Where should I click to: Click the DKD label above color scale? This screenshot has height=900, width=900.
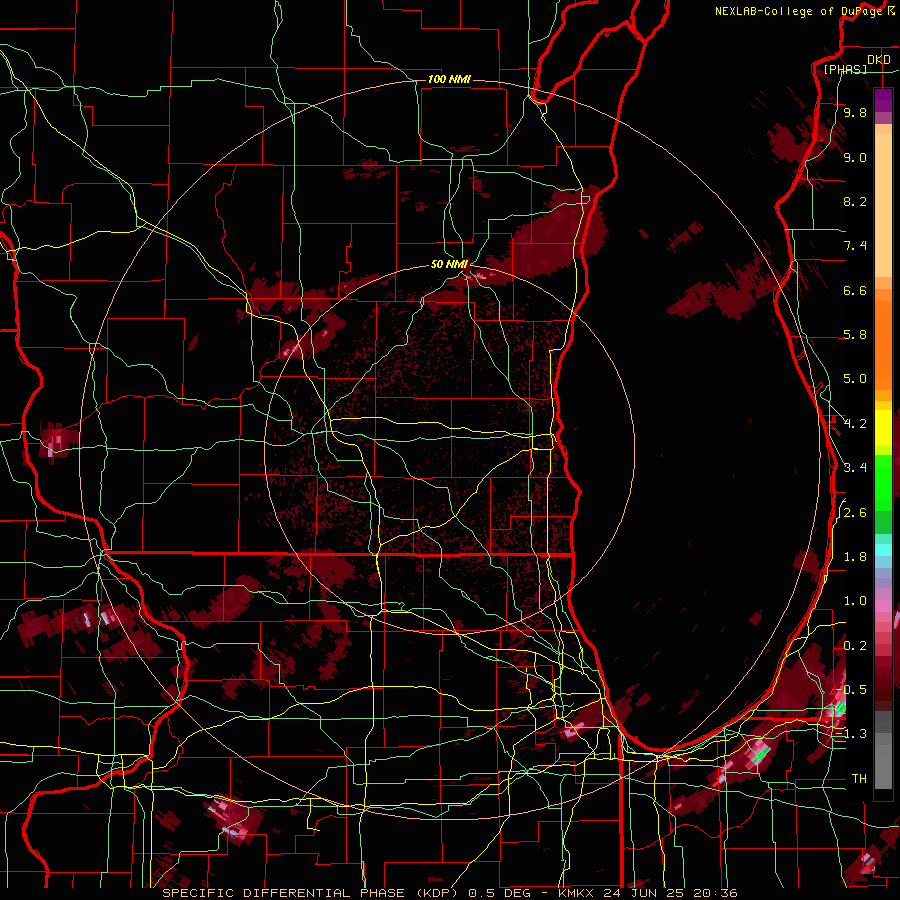878,59
